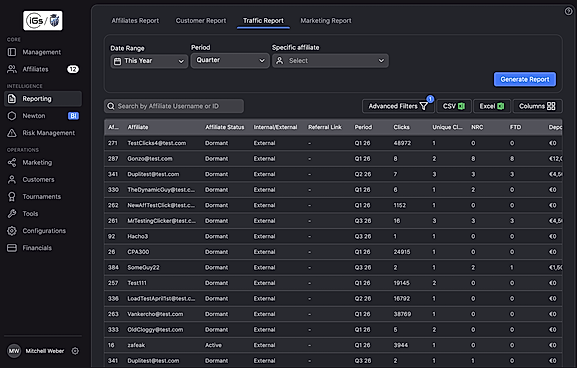The width and height of the screenshot is (577, 368).
Task: Open Configurations settings page
Action: pos(44,231)
